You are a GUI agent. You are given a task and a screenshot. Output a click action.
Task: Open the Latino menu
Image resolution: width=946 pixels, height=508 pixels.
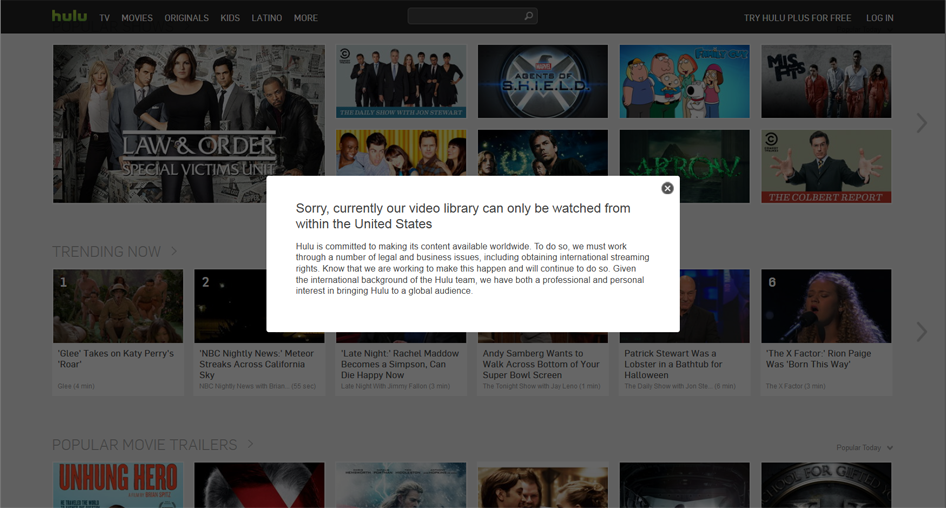(267, 18)
